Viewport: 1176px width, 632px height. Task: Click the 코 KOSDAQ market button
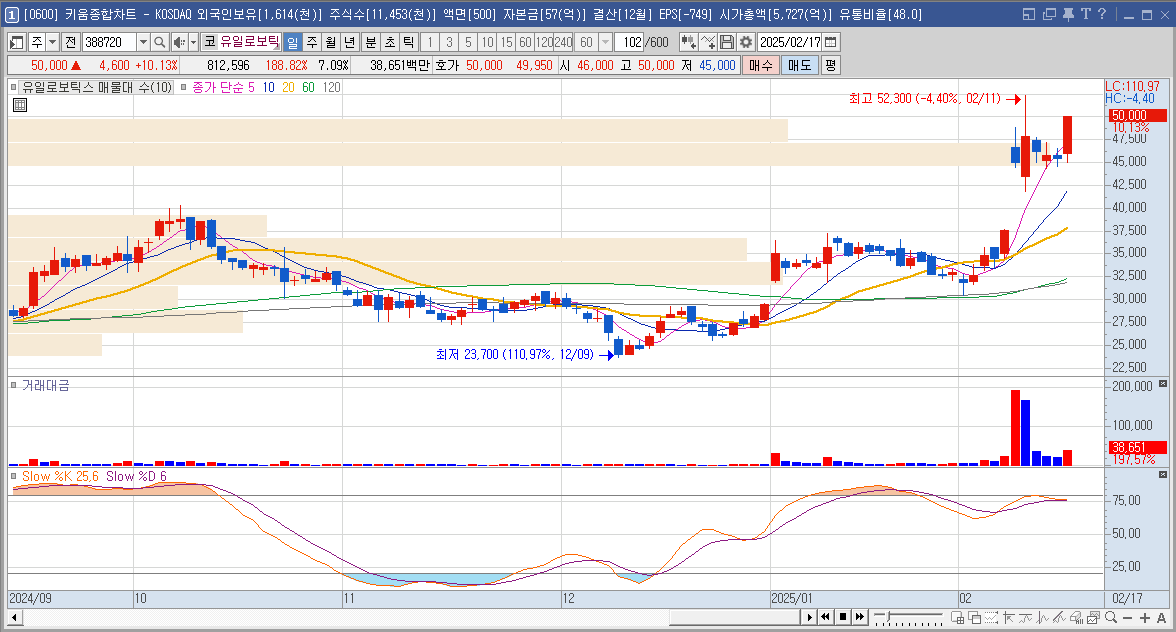coord(210,43)
